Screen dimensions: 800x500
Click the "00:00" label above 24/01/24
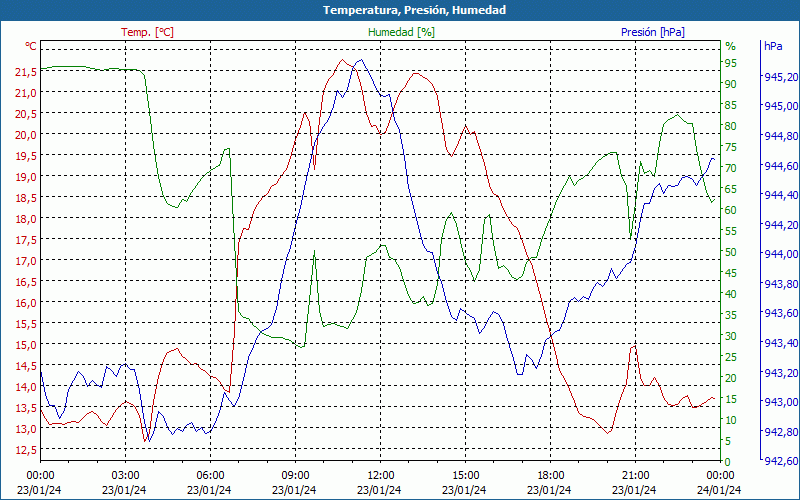pyautogui.click(x=720, y=474)
